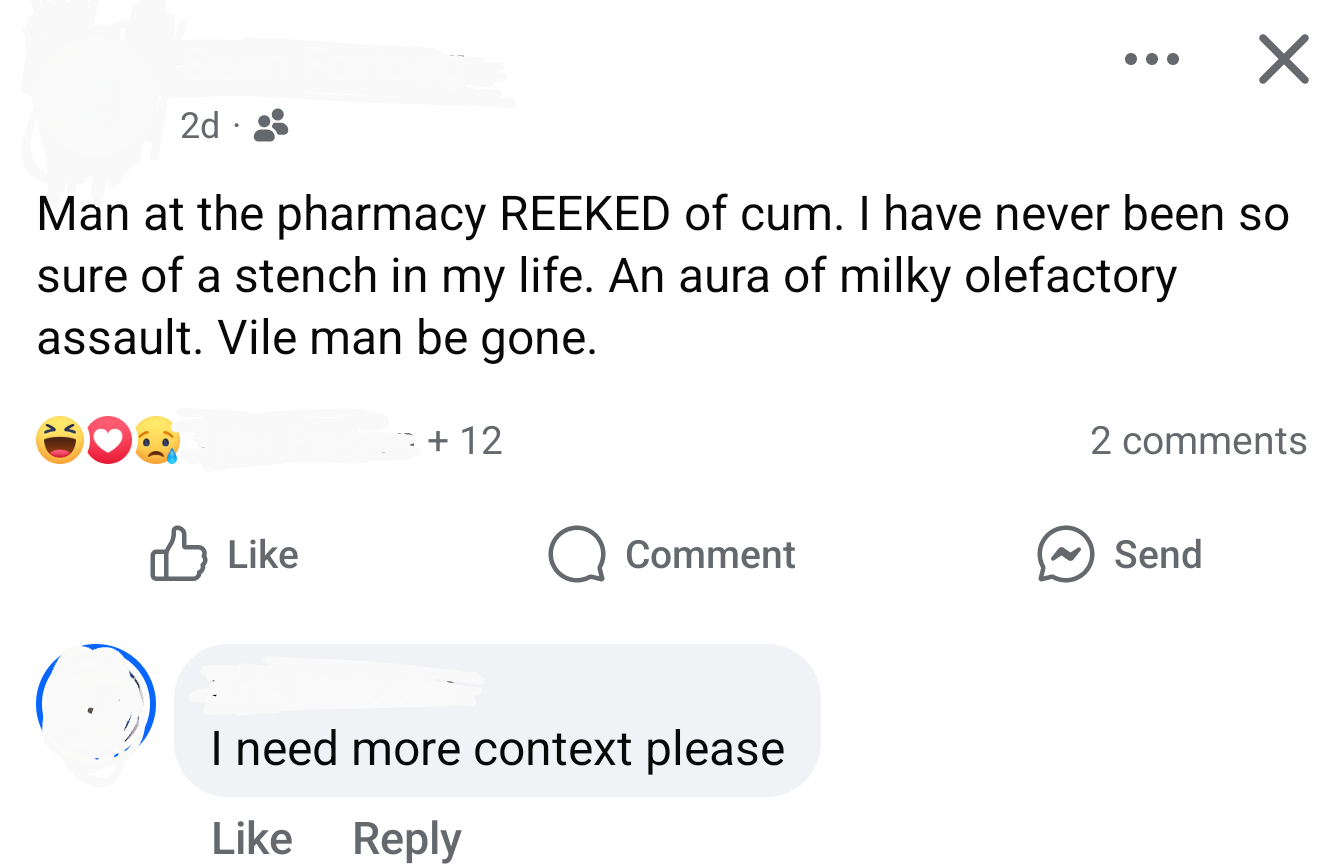The height and width of the screenshot is (868, 1318).
Task: Click the post text about the pharmacy
Action: coord(660,276)
